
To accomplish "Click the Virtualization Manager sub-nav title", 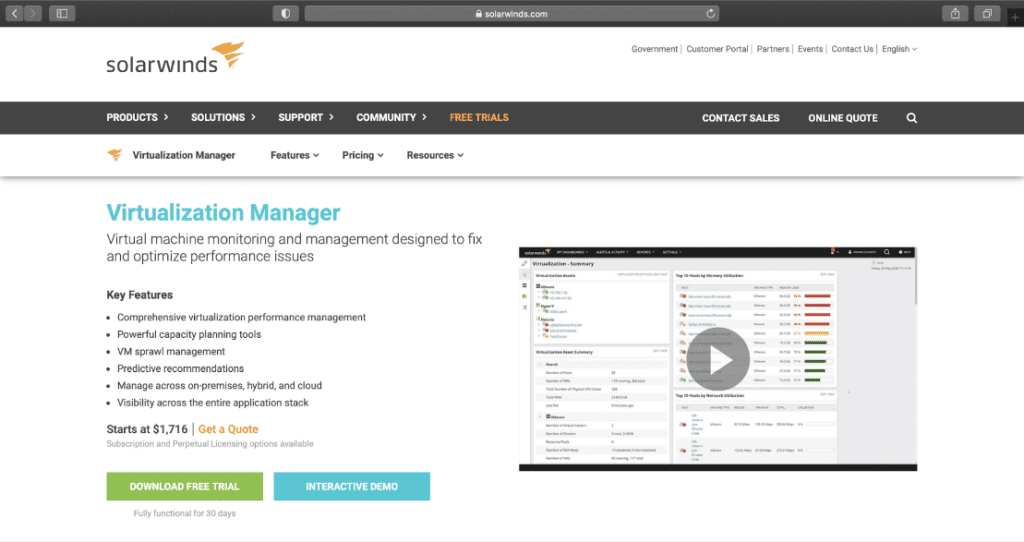I will pos(184,155).
